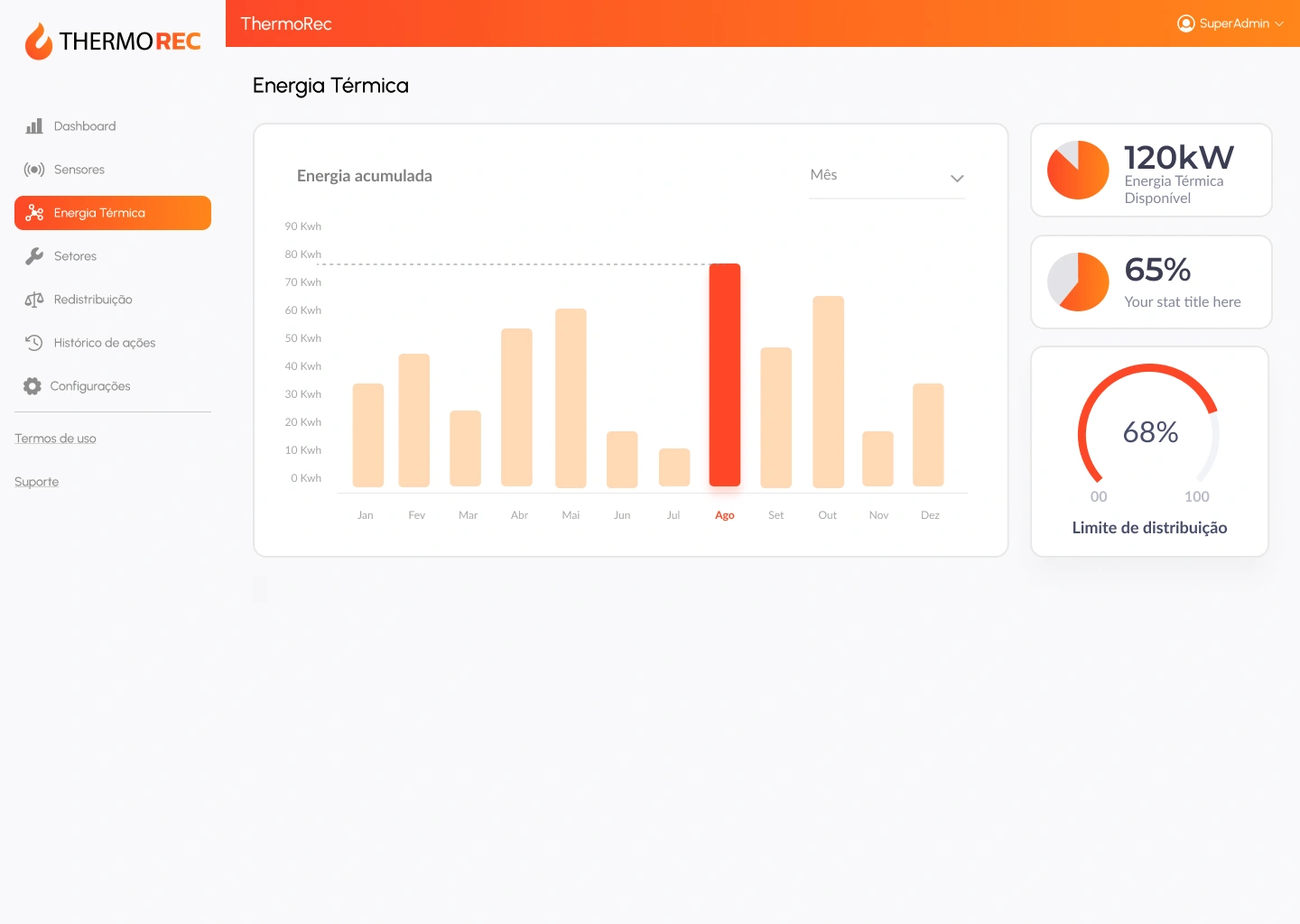The height and width of the screenshot is (924, 1300).
Task: Click the Histórico de ações clock icon
Action: pos(34,343)
